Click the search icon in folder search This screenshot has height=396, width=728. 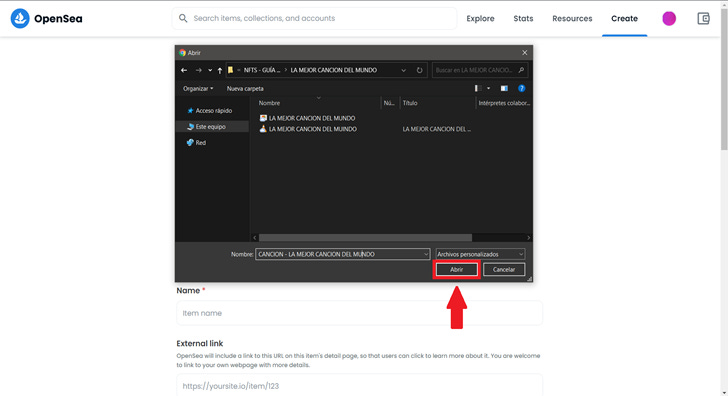tap(521, 70)
